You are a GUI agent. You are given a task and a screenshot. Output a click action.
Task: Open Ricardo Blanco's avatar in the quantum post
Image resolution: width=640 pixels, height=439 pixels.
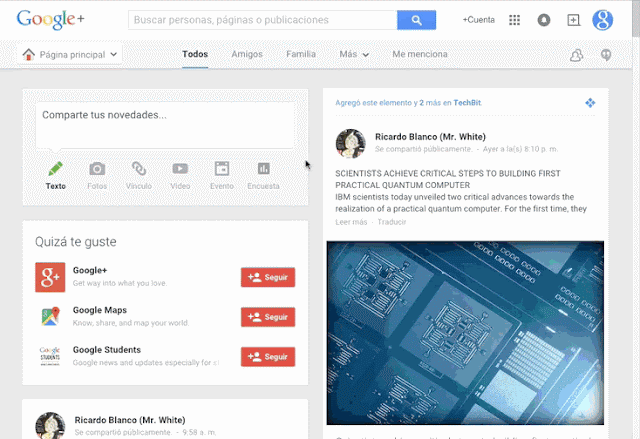pos(351,144)
